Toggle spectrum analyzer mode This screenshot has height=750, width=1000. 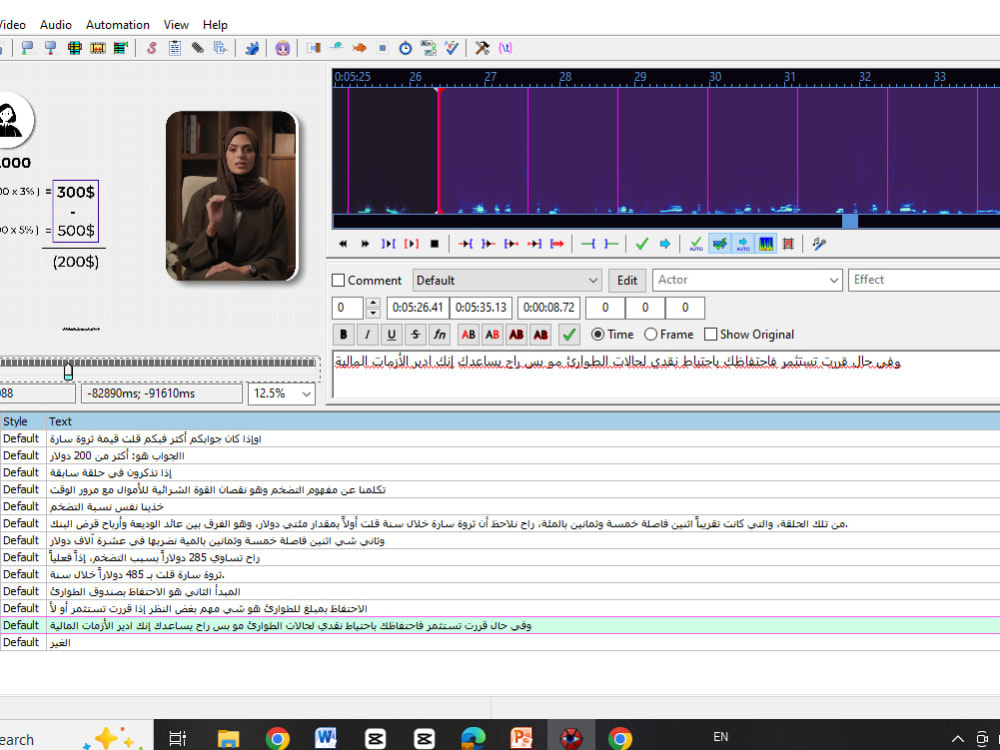point(766,244)
